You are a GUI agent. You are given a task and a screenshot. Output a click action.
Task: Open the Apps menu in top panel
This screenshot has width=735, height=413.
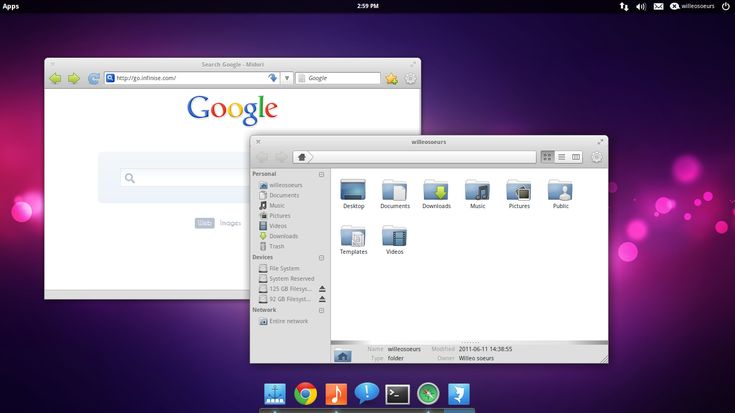click(11, 6)
